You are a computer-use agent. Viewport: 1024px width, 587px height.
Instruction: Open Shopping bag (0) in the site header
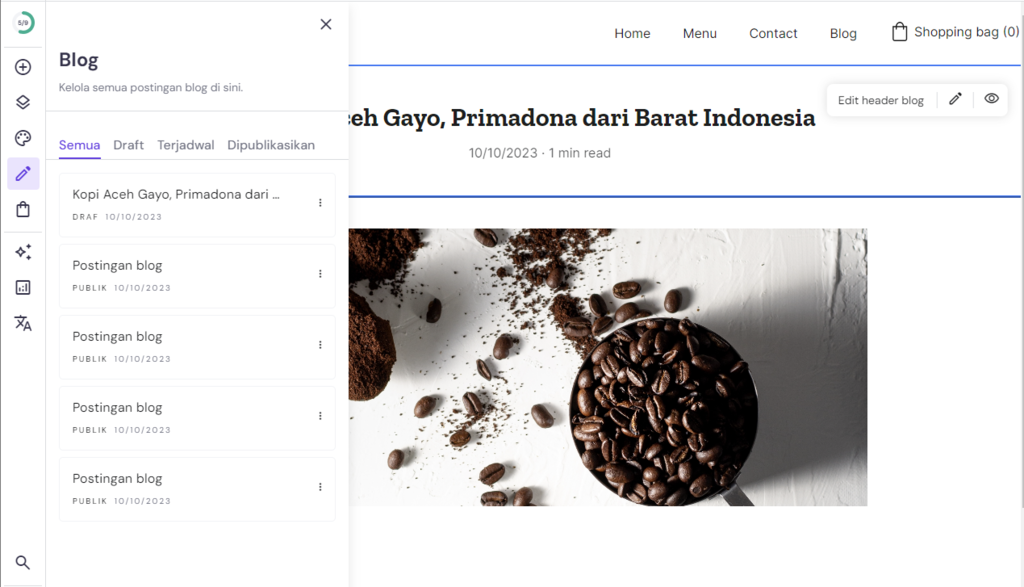(x=953, y=31)
